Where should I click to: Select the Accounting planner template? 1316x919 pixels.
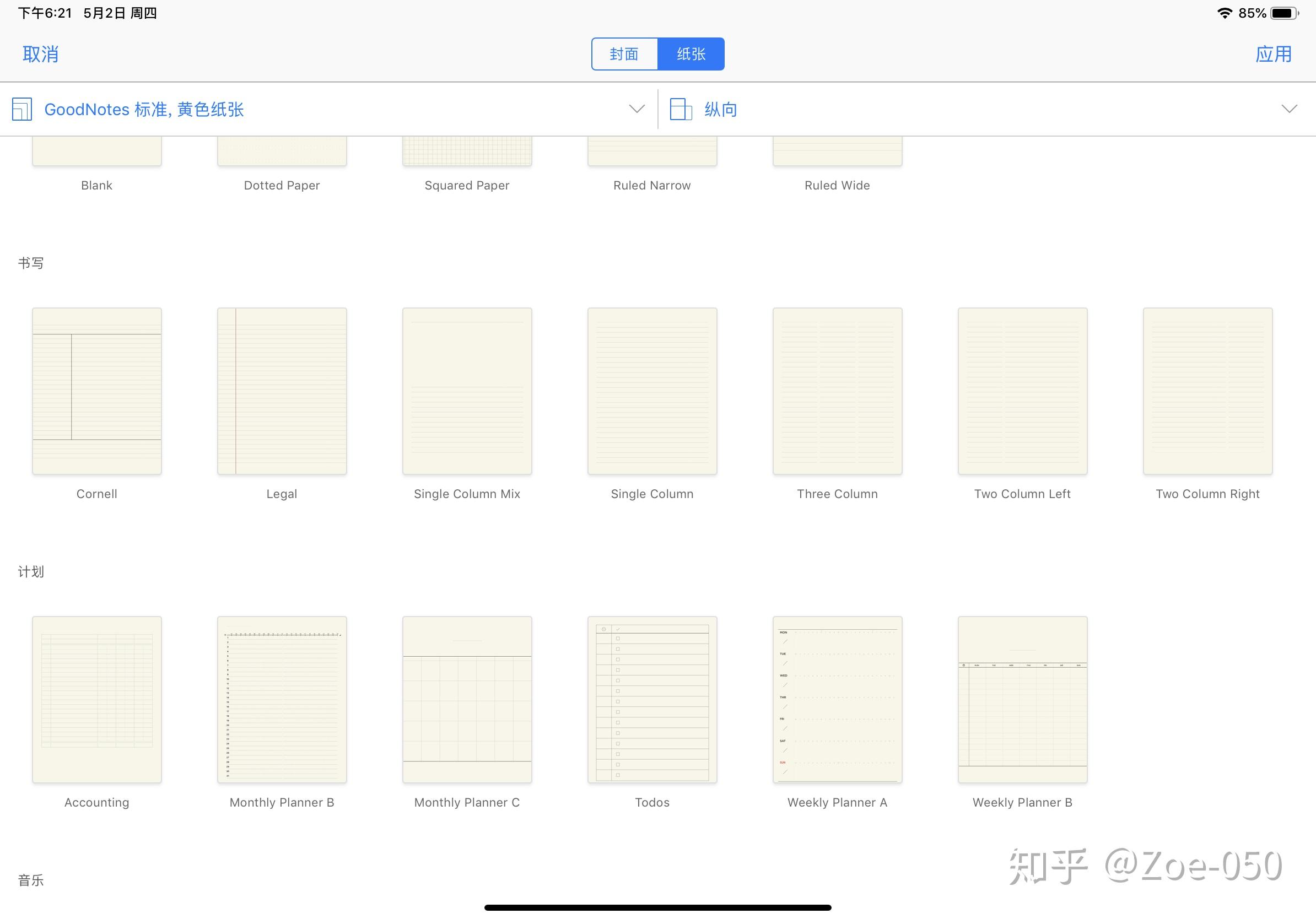pos(96,700)
